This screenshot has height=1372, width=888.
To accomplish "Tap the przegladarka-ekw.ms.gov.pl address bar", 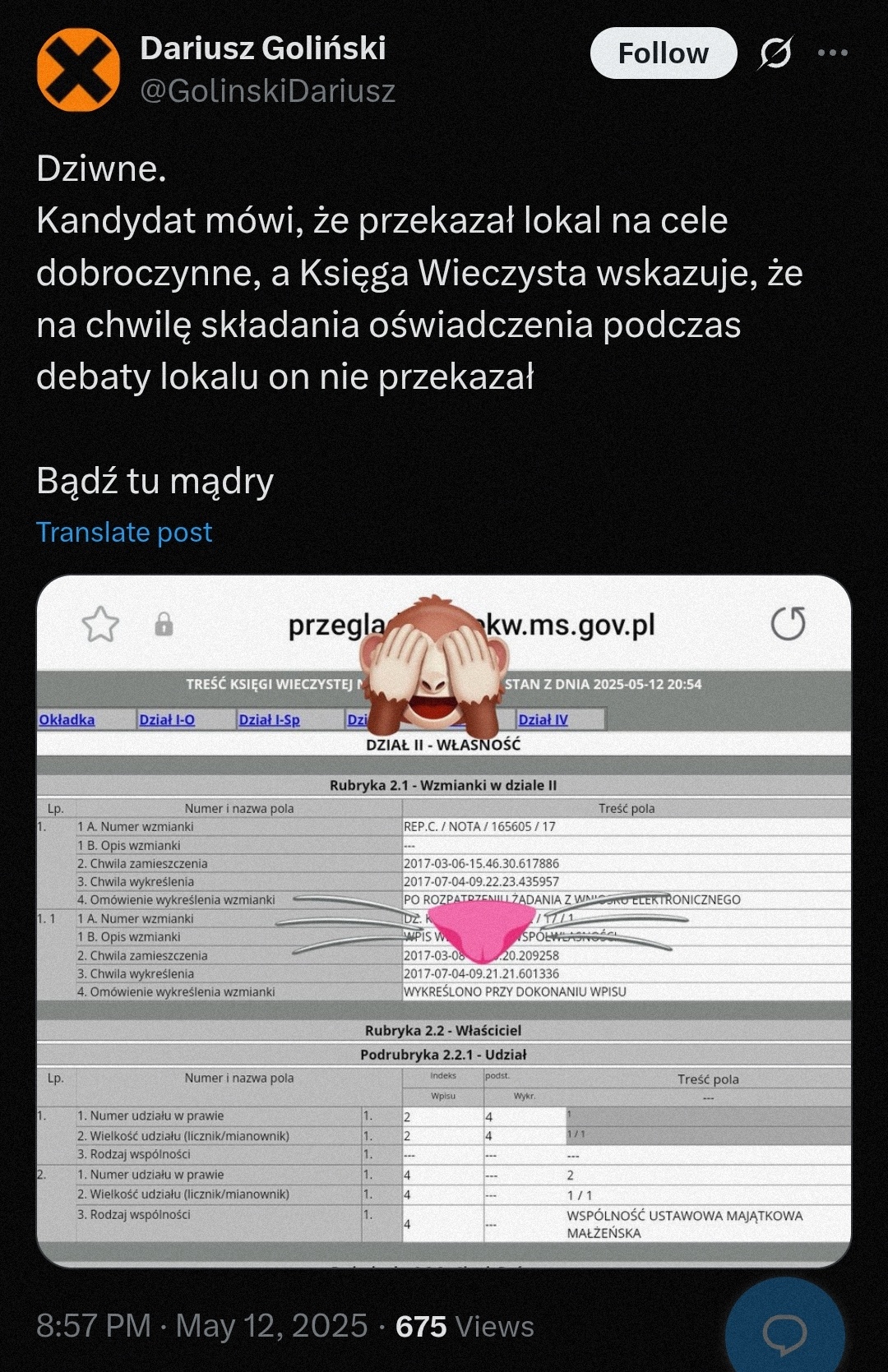I will (x=471, y=626).
